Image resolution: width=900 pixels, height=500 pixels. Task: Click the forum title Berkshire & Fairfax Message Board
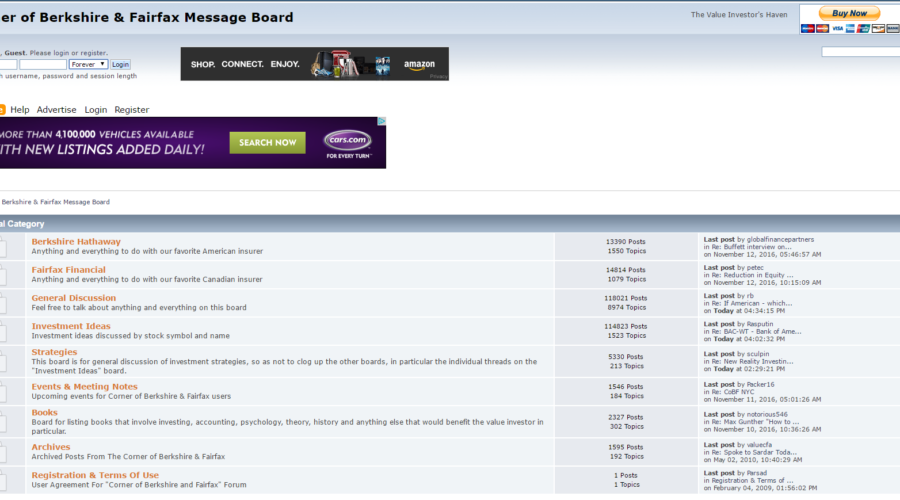click(x=147, y=17)
